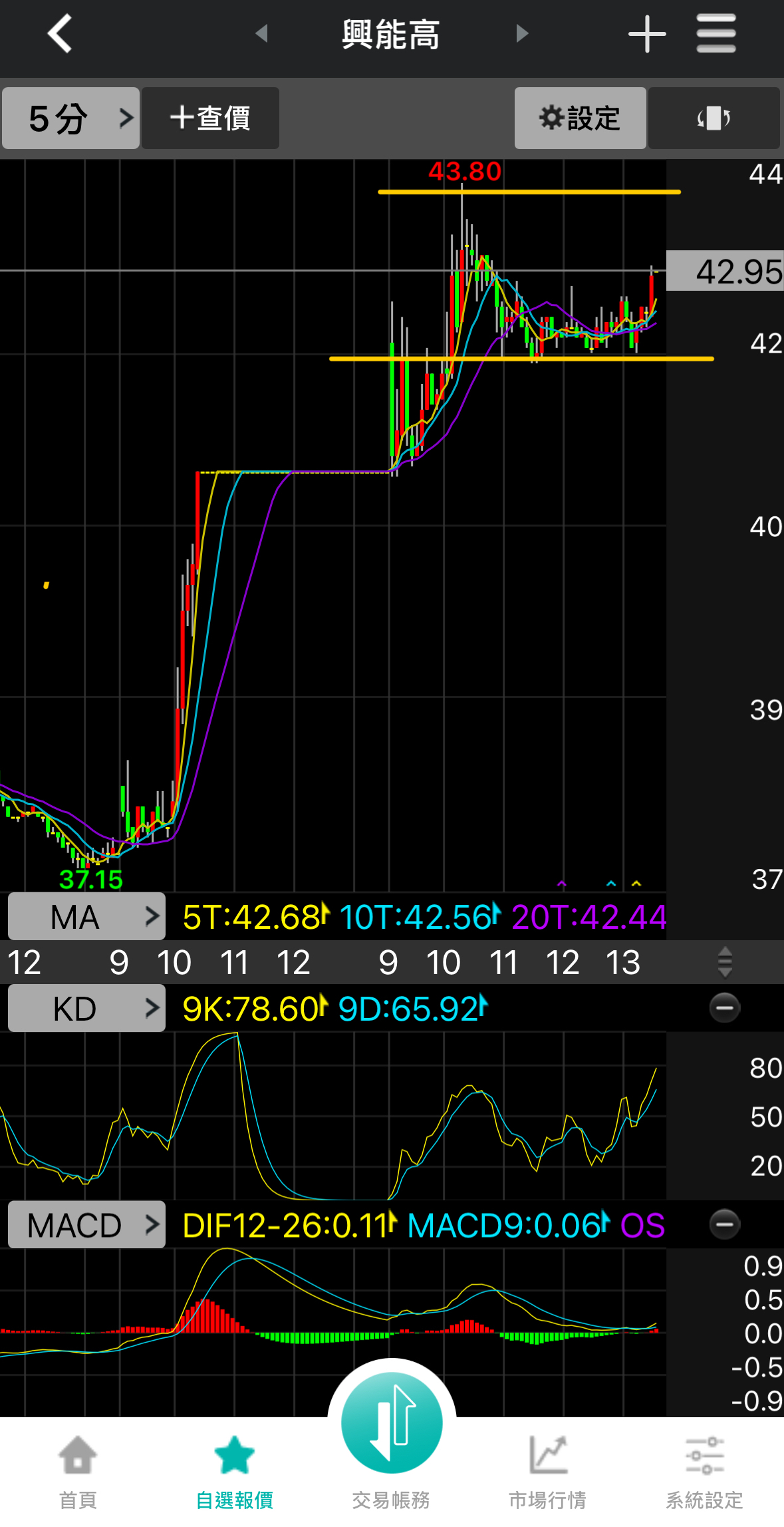Viewport: 784px width, 1527px height.
Task: Open the KD indicator selector
Action: coord(86,1008)
